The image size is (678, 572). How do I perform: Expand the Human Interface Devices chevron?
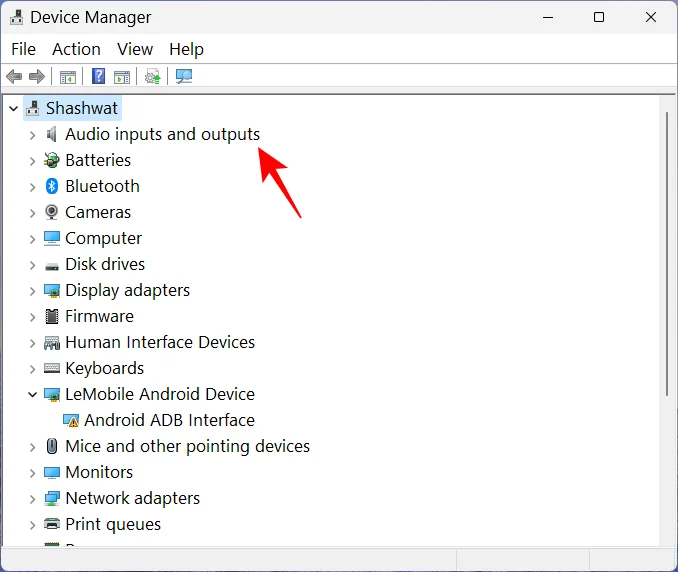32,343
